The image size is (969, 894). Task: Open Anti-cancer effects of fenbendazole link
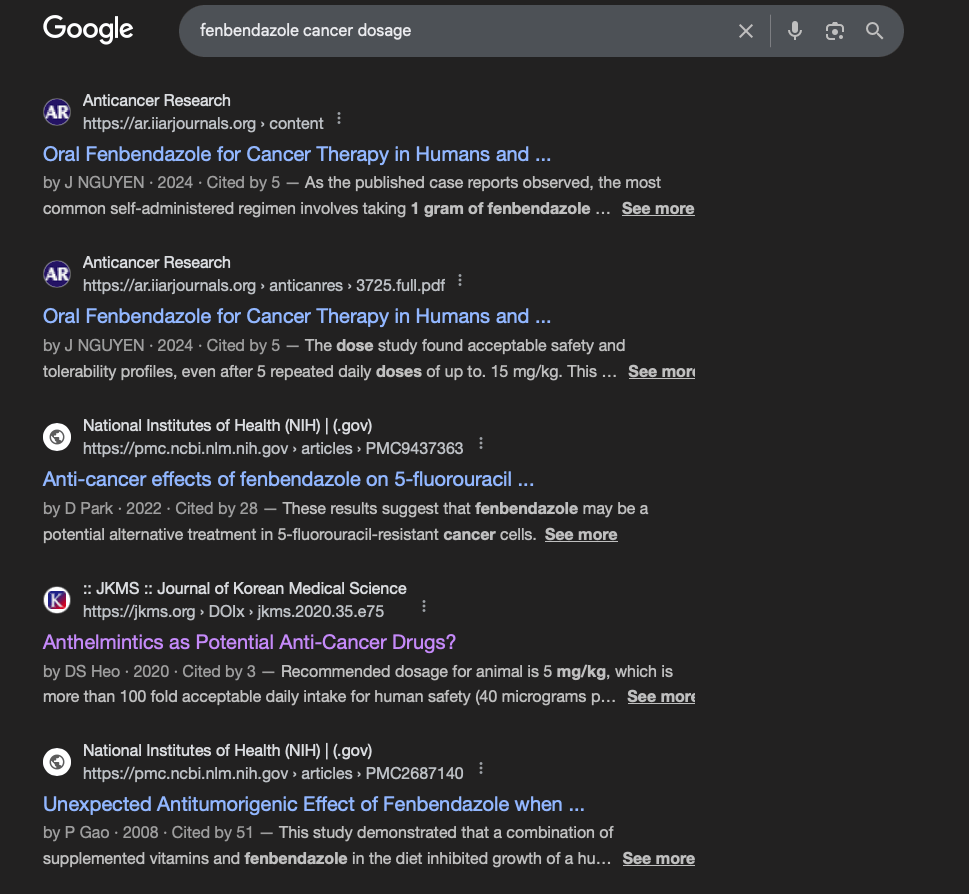(x=288, y=479)
